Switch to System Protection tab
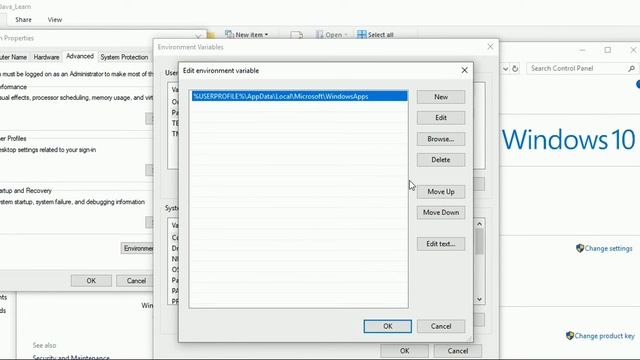The height and width of the screenshot is (360, 640). (124, 57)
